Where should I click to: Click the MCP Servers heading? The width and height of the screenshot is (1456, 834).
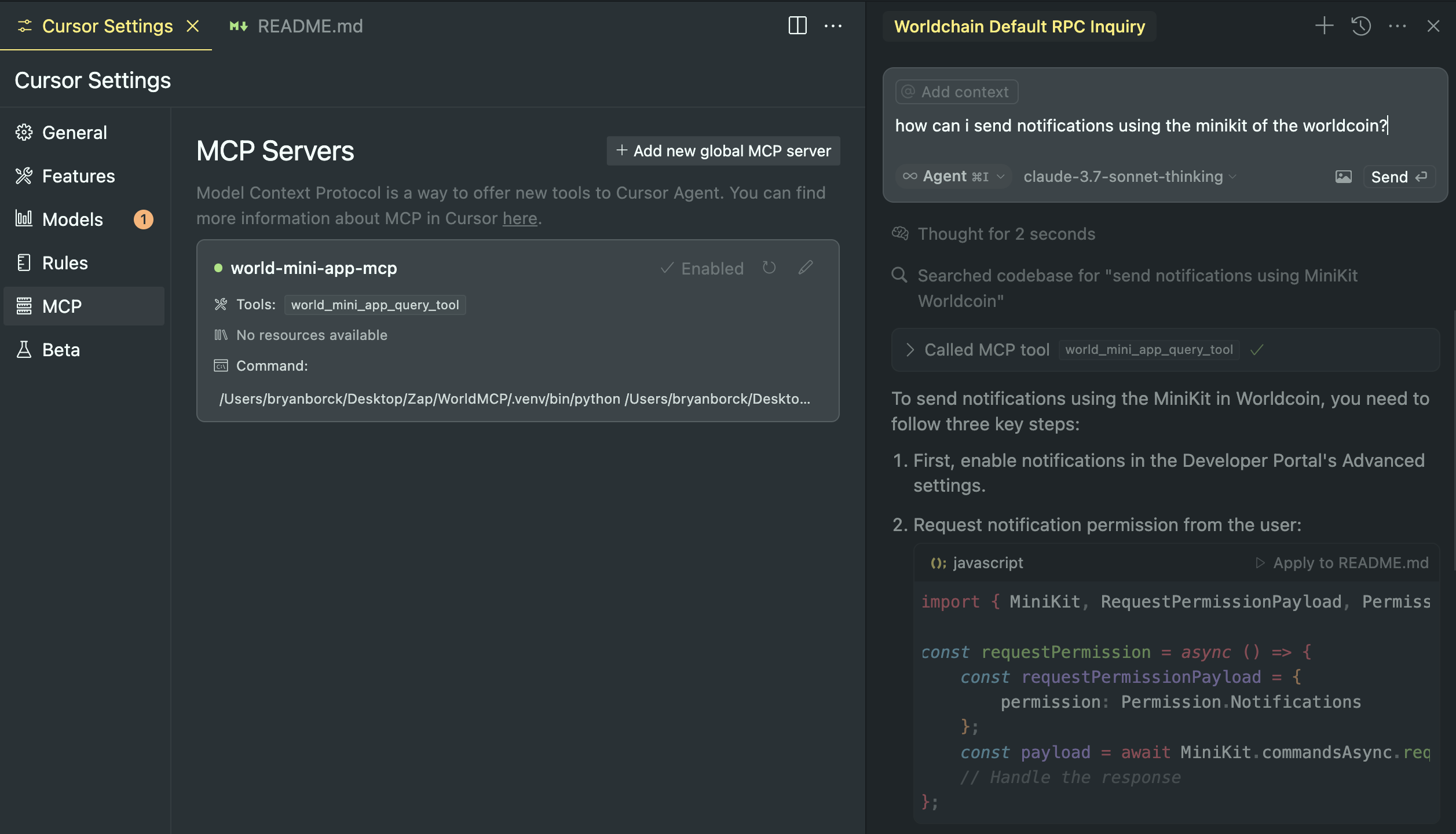click(275, 151)
